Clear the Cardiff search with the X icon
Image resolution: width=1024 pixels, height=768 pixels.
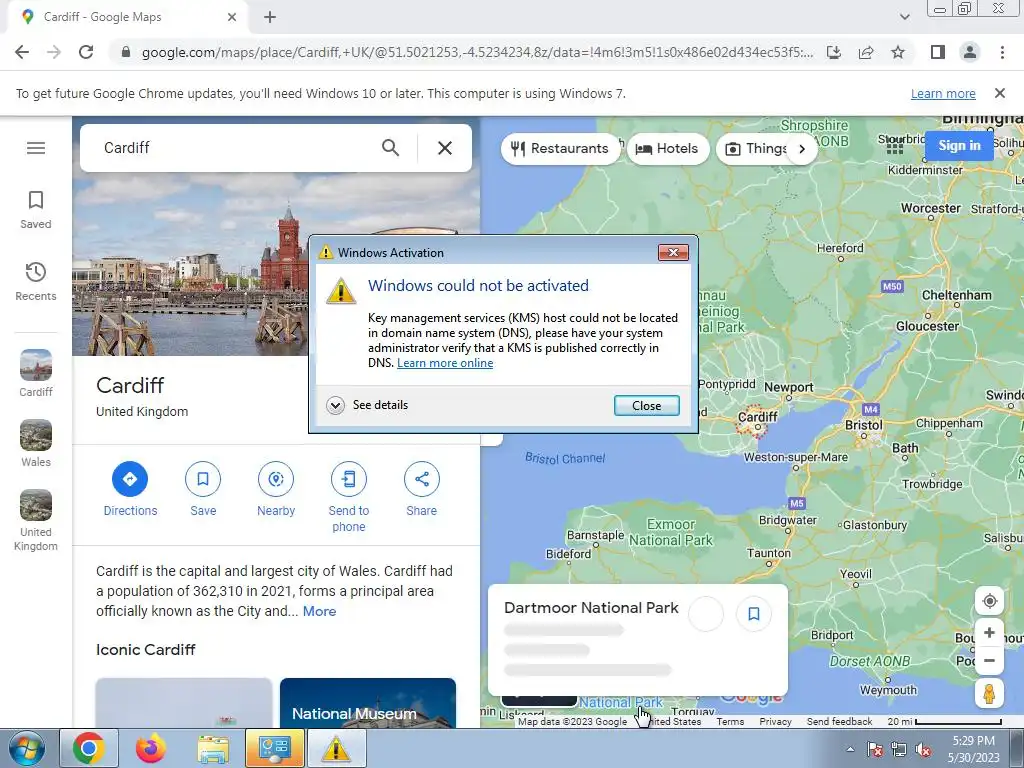coord(445,148)
